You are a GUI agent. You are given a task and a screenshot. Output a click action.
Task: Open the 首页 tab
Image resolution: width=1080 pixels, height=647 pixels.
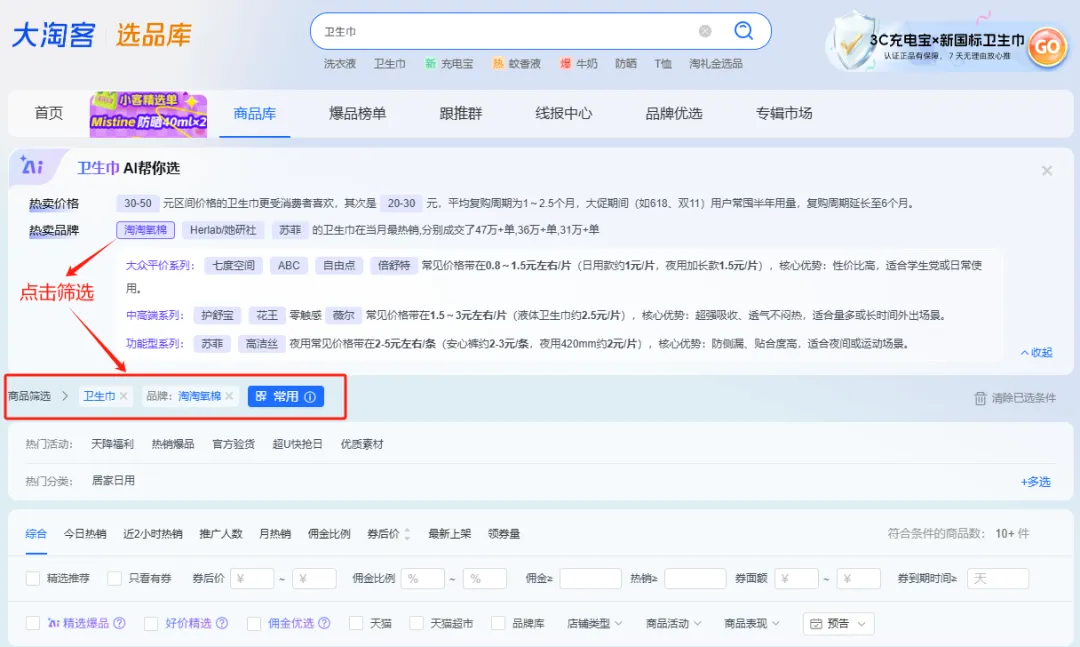click(x=49, y=113)
